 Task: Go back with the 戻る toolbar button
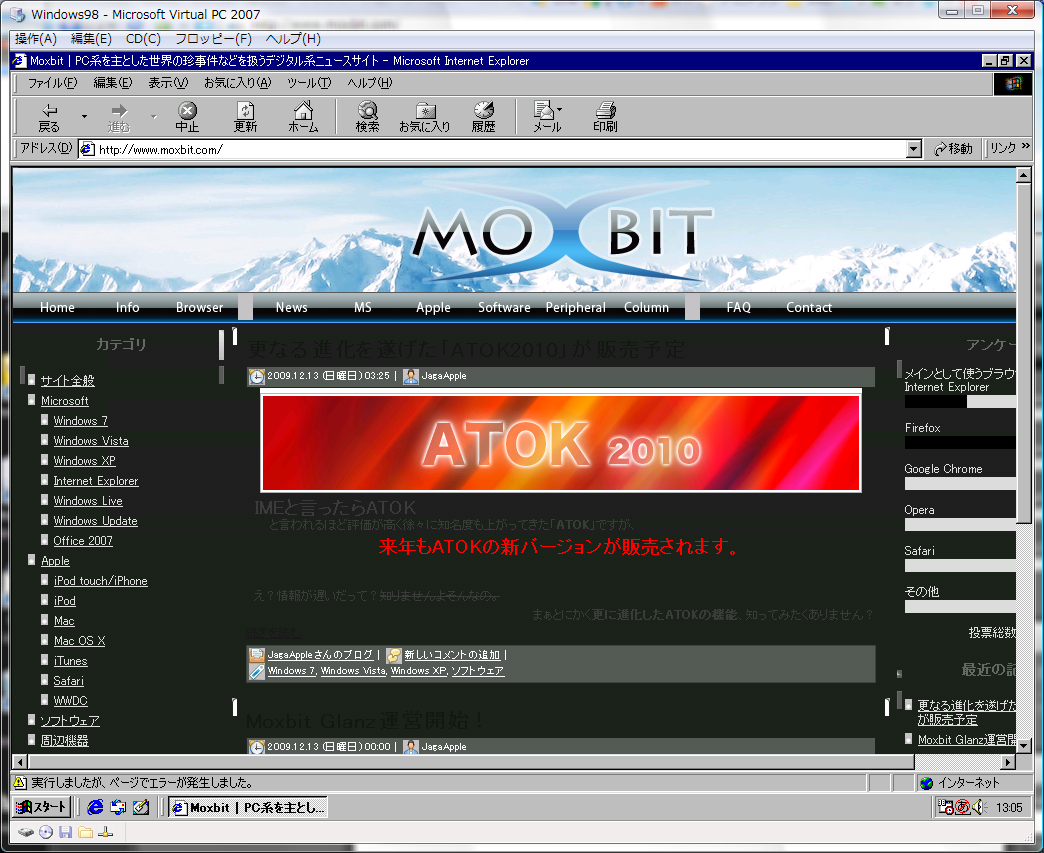point(49,118)
